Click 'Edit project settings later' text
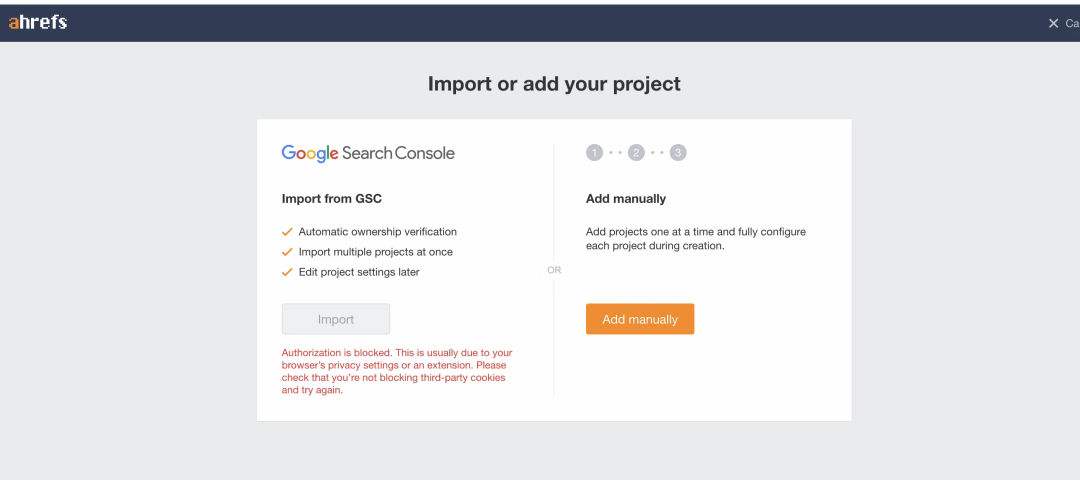This screenshot has width=1080, height=480. click(359, 272)
